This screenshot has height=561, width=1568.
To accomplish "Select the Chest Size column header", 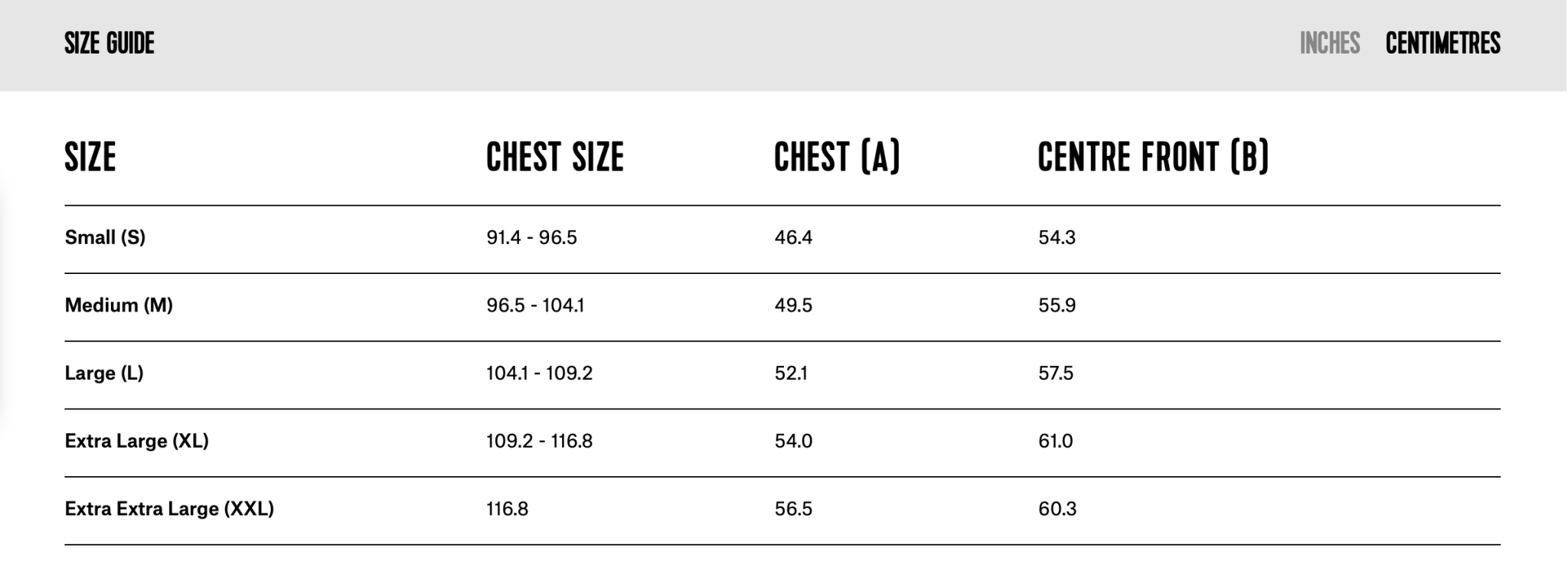I will click(555, 157).
